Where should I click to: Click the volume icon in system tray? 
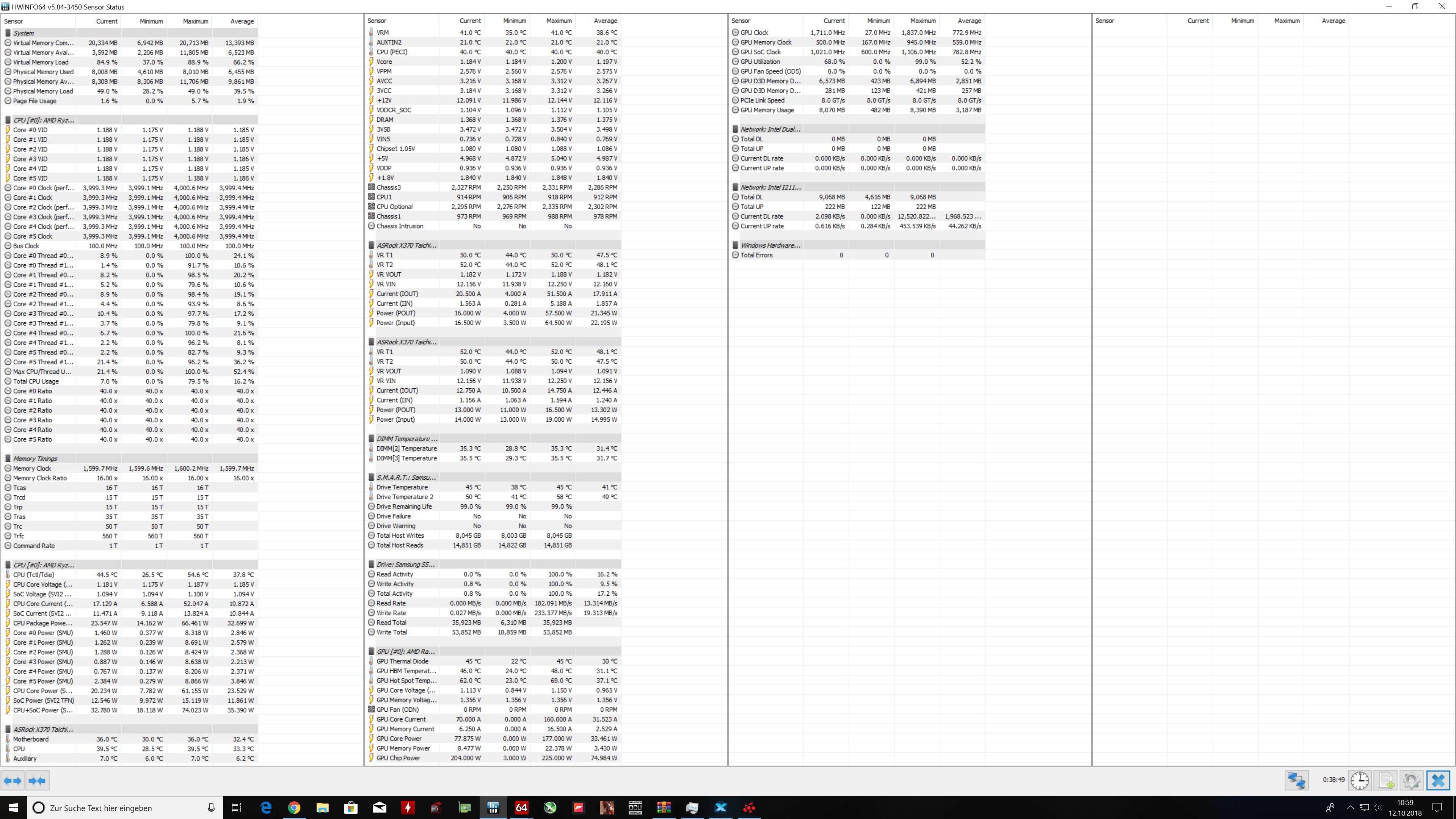(x=1378, y=808)
